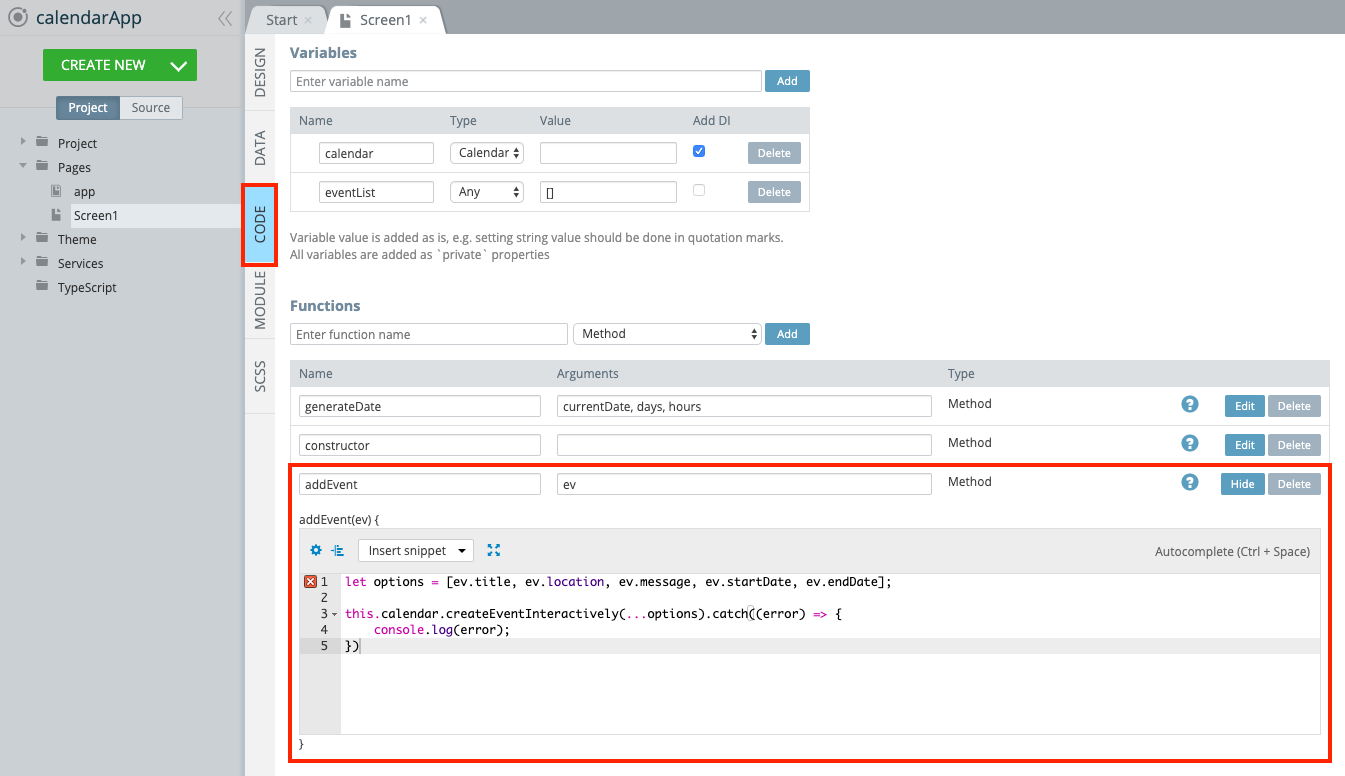Click the Pages folder icon

point(42,167)
